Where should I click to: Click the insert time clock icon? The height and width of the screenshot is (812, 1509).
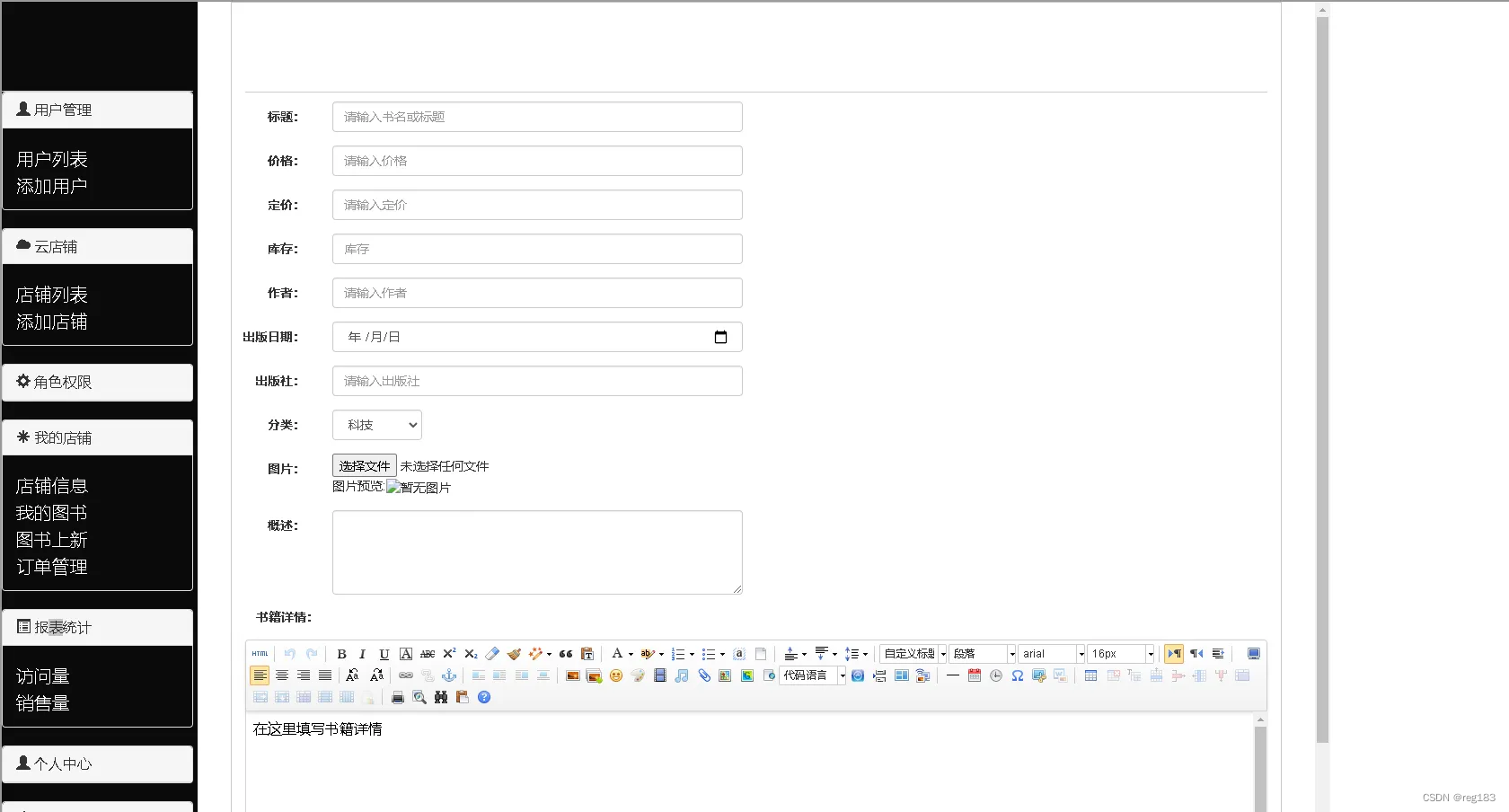pyautogui.click(x=996, y=675)
